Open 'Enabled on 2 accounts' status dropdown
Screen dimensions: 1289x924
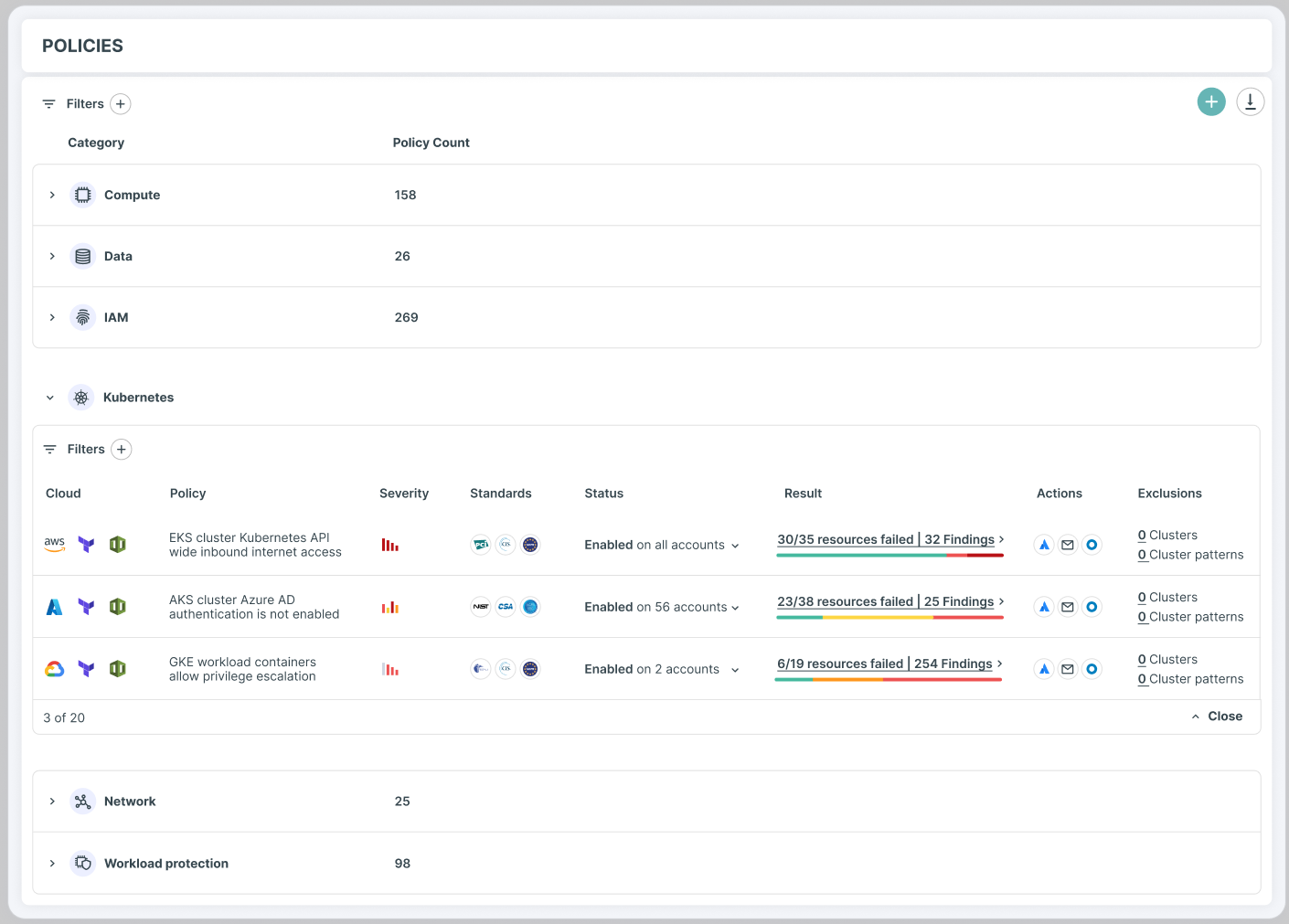click(662, 669)
